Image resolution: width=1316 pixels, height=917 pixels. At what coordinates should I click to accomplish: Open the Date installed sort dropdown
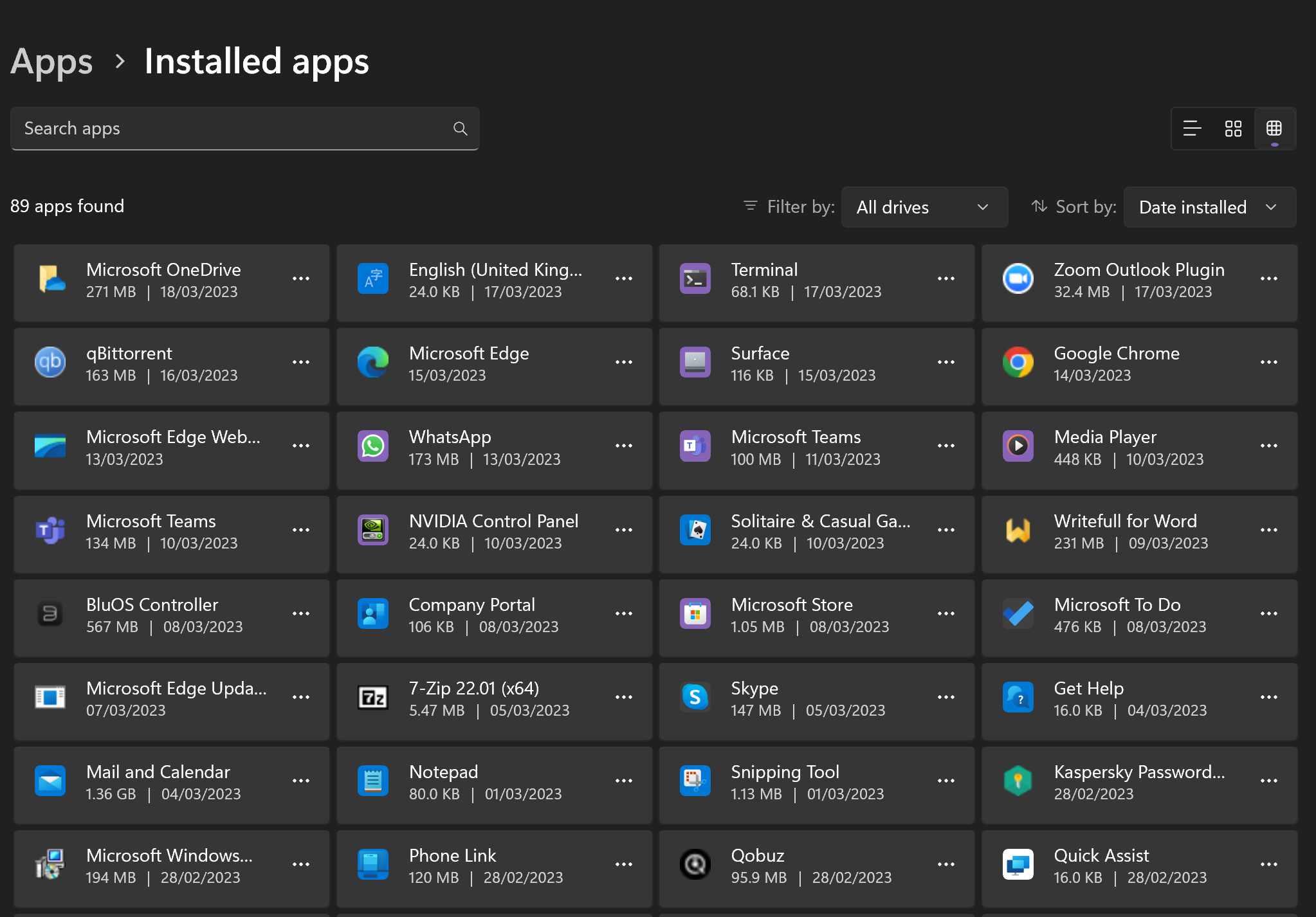[x=1209, y=207]
